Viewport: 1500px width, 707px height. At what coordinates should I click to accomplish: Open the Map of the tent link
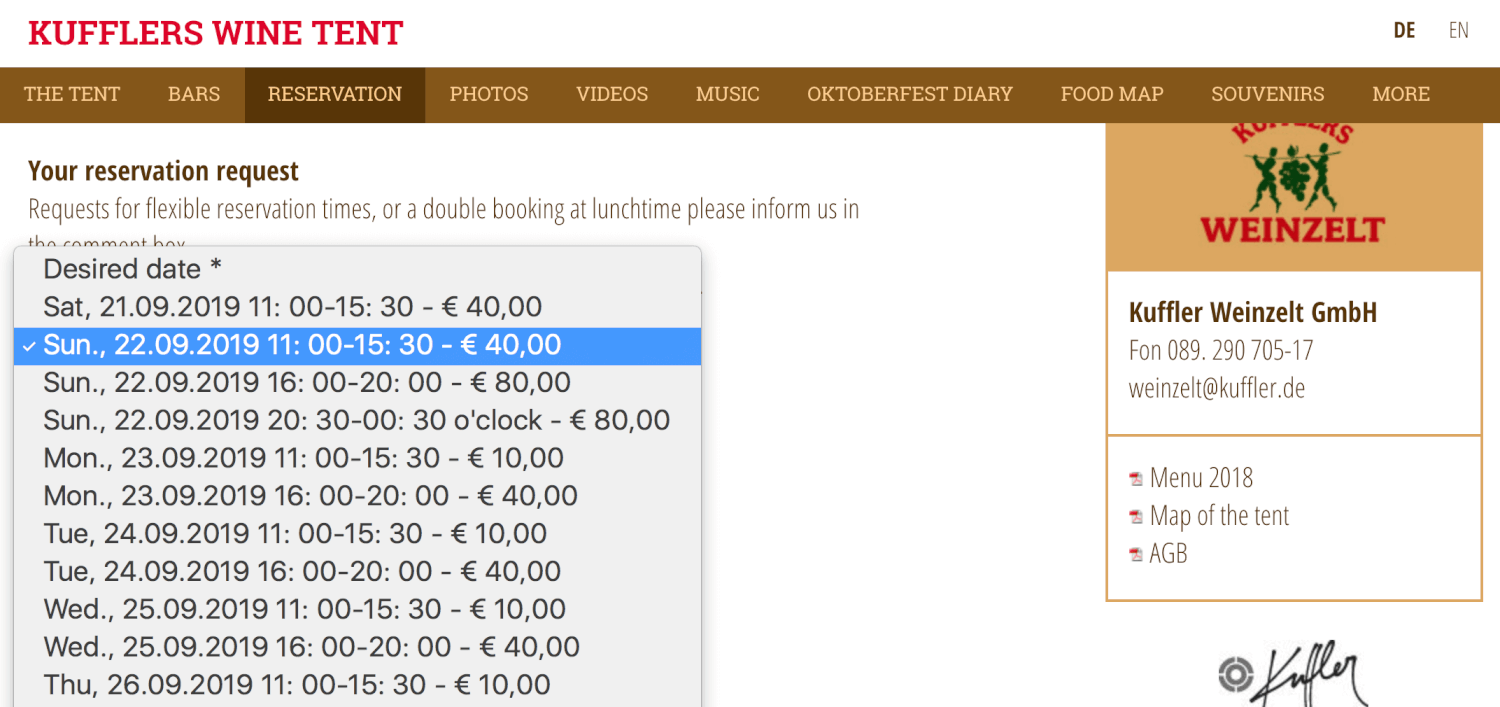click(1220, 516)
